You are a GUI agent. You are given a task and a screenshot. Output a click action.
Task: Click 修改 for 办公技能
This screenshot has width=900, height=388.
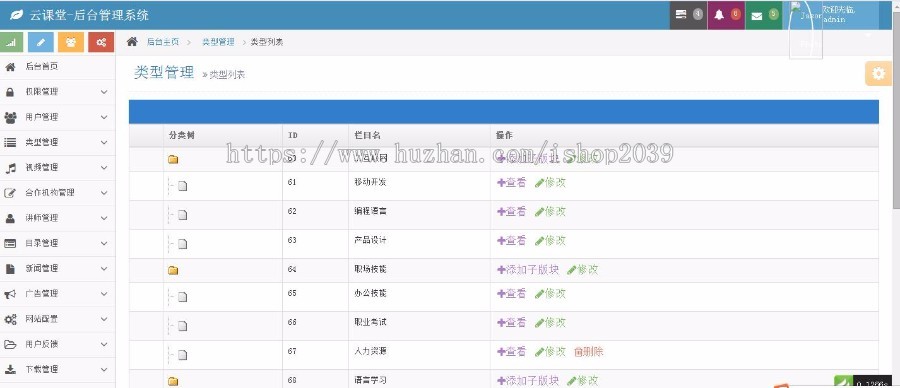pyautogui.click(x=550, y=293)
